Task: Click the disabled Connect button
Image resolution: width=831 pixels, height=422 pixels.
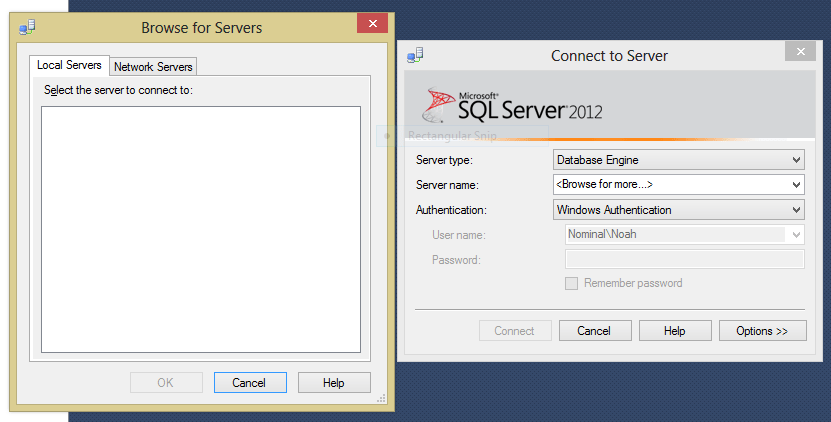Action: click(x=515, y=331)
